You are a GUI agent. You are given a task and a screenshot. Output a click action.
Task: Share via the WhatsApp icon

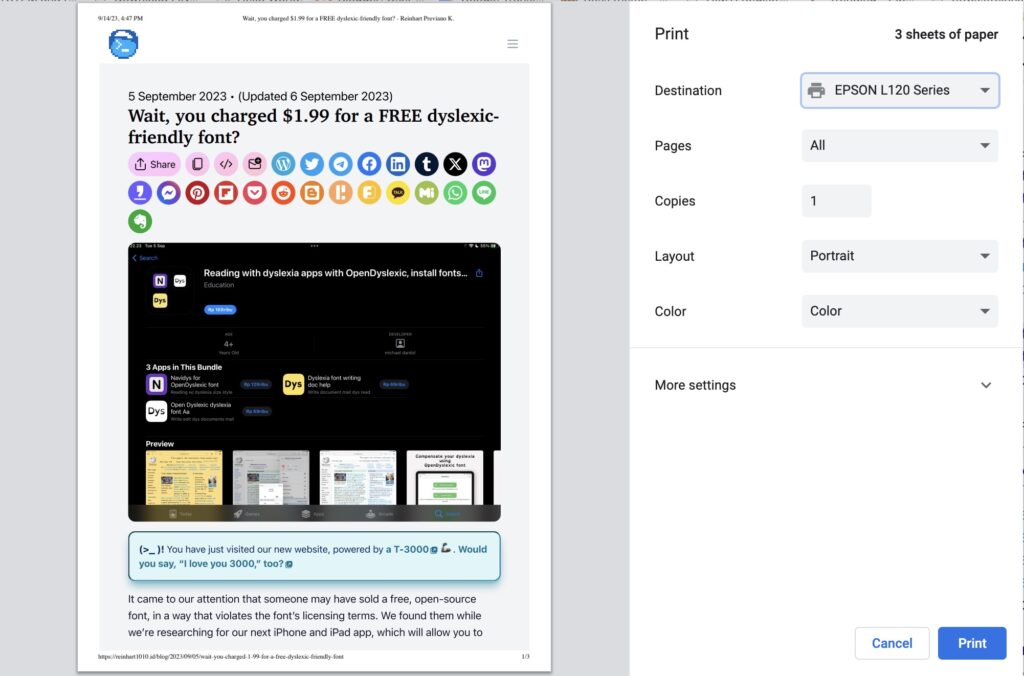pos(455,193)
